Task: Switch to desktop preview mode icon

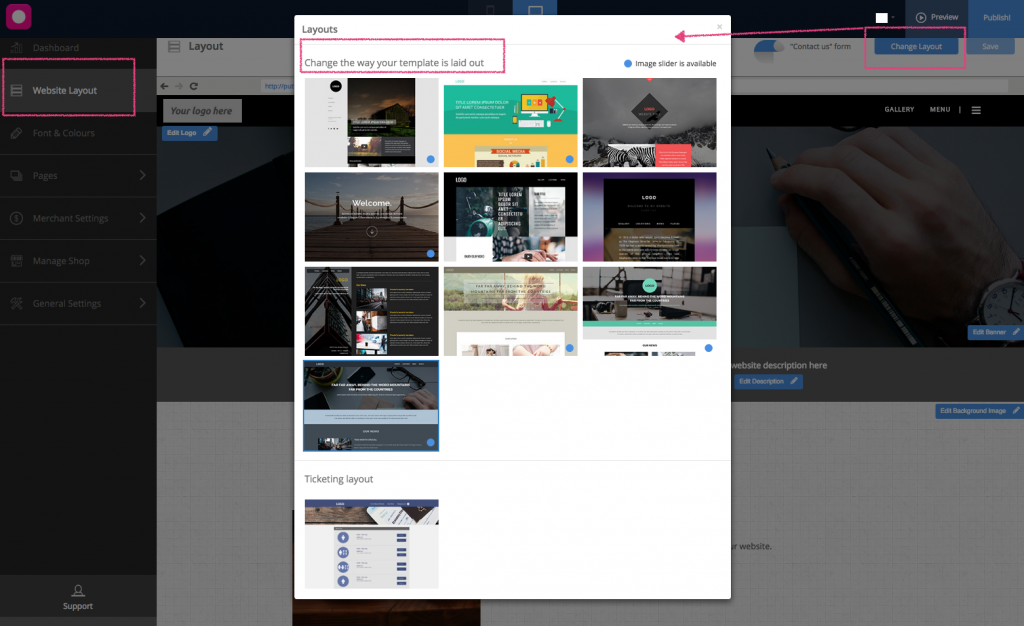Action: point(535,10)
